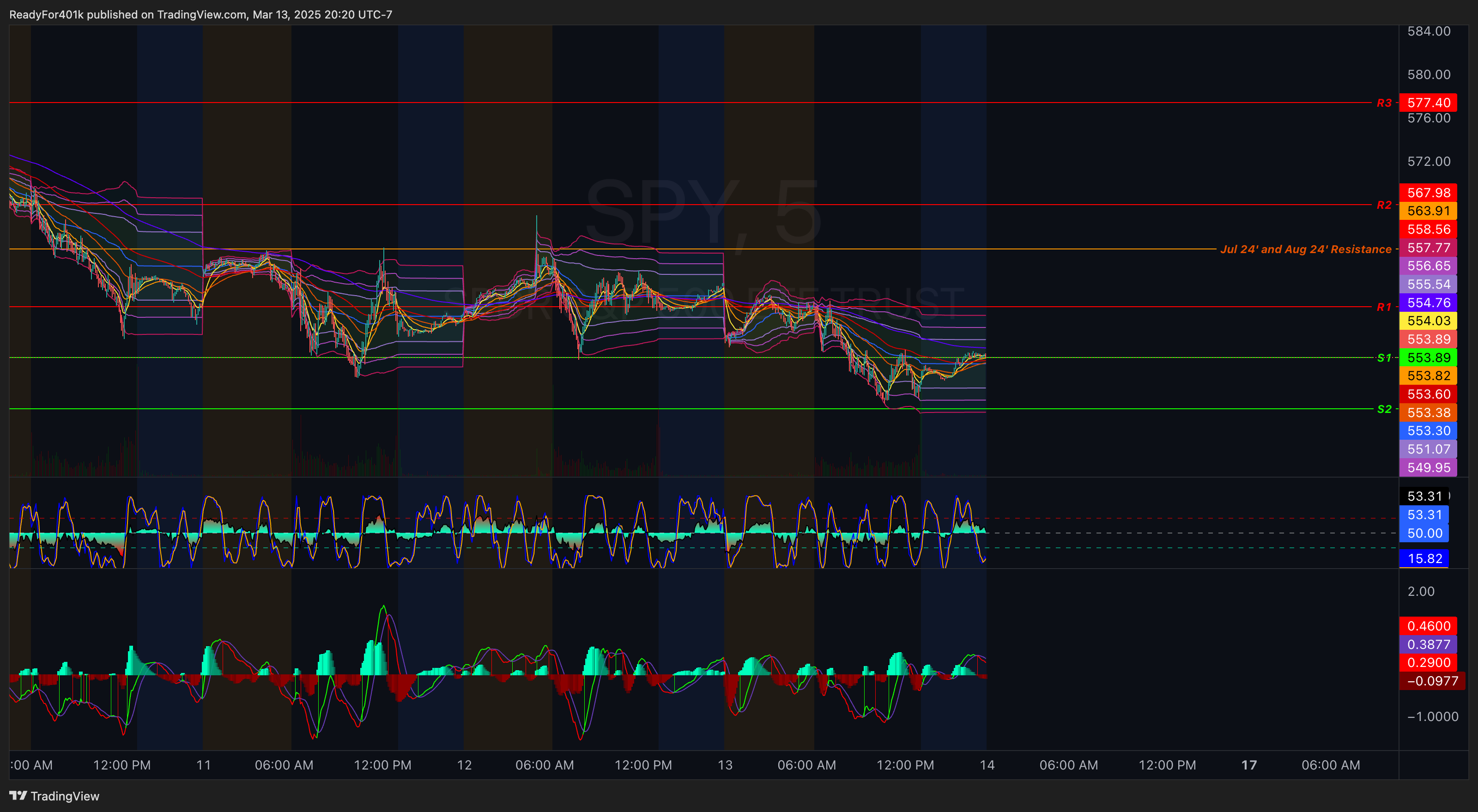Select the R1 resistance line label
The height and width of the screenshot is (812, 1478).
click(x=1384, y=307)
